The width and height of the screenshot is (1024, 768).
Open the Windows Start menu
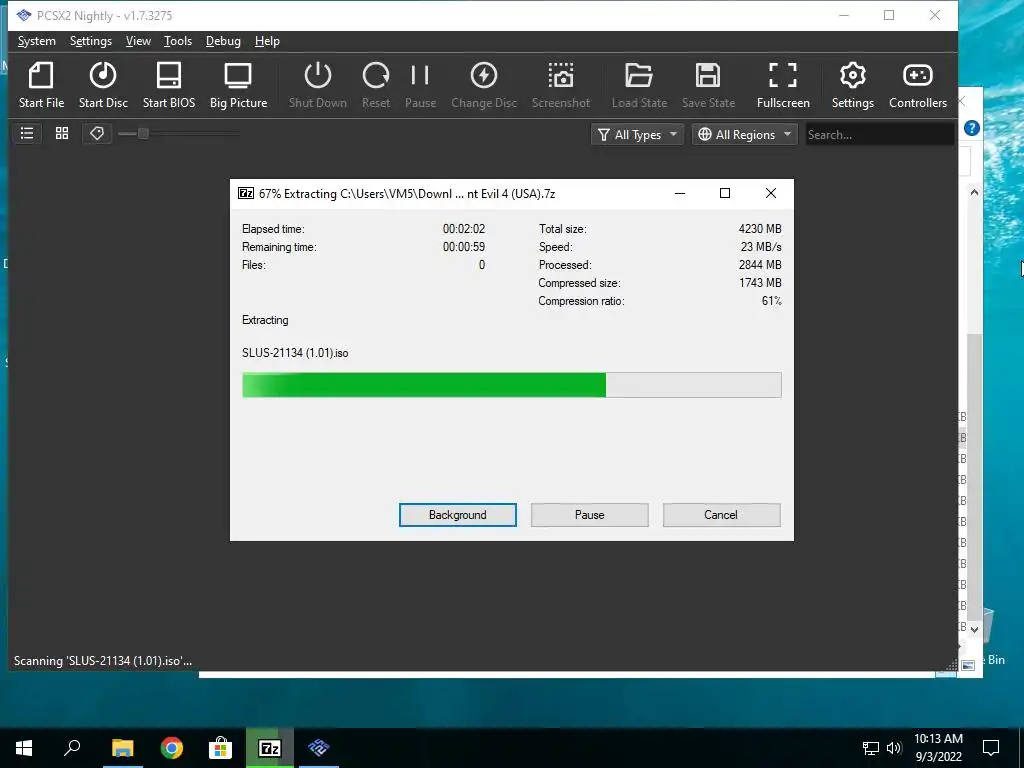[24, 748]
